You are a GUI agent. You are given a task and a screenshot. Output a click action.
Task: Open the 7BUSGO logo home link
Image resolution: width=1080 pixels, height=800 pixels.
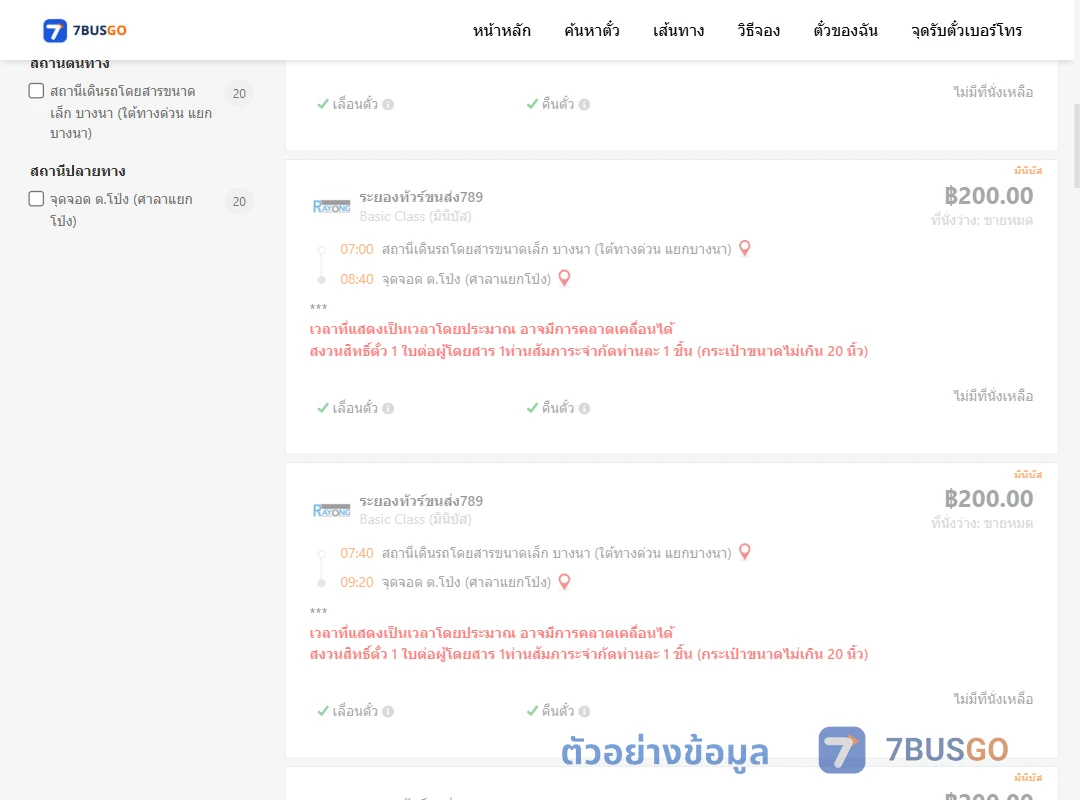point(85,30)
